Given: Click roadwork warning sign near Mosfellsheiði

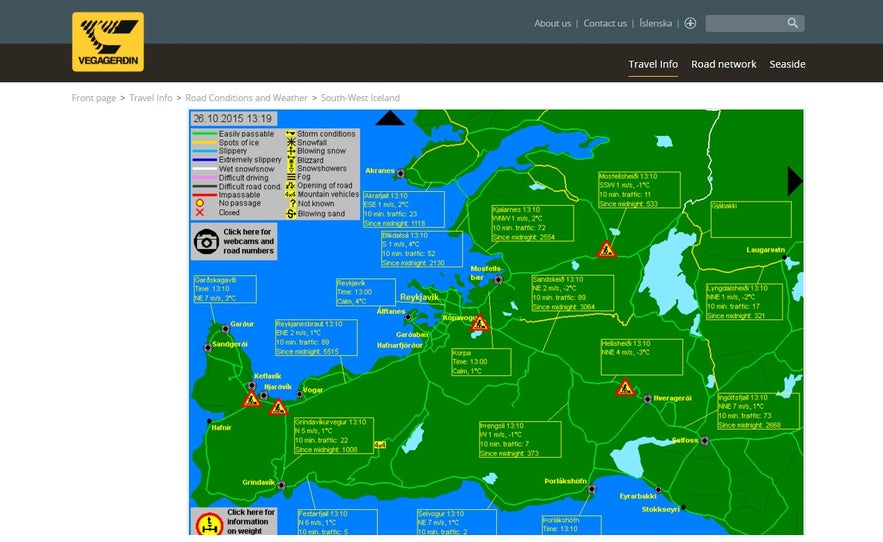Looking at the screenshot, I should tap(606, 248).
